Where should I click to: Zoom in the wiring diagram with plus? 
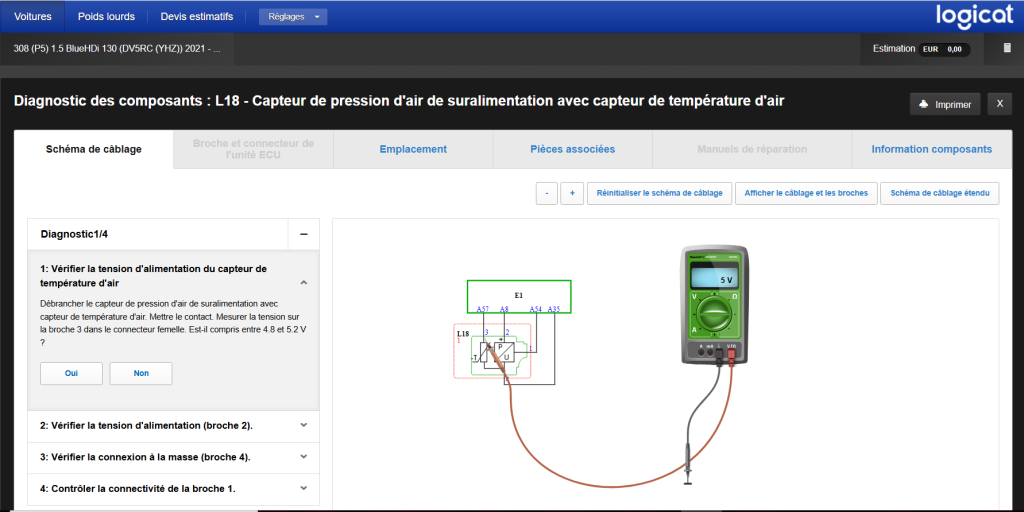[x=572, y=193]
